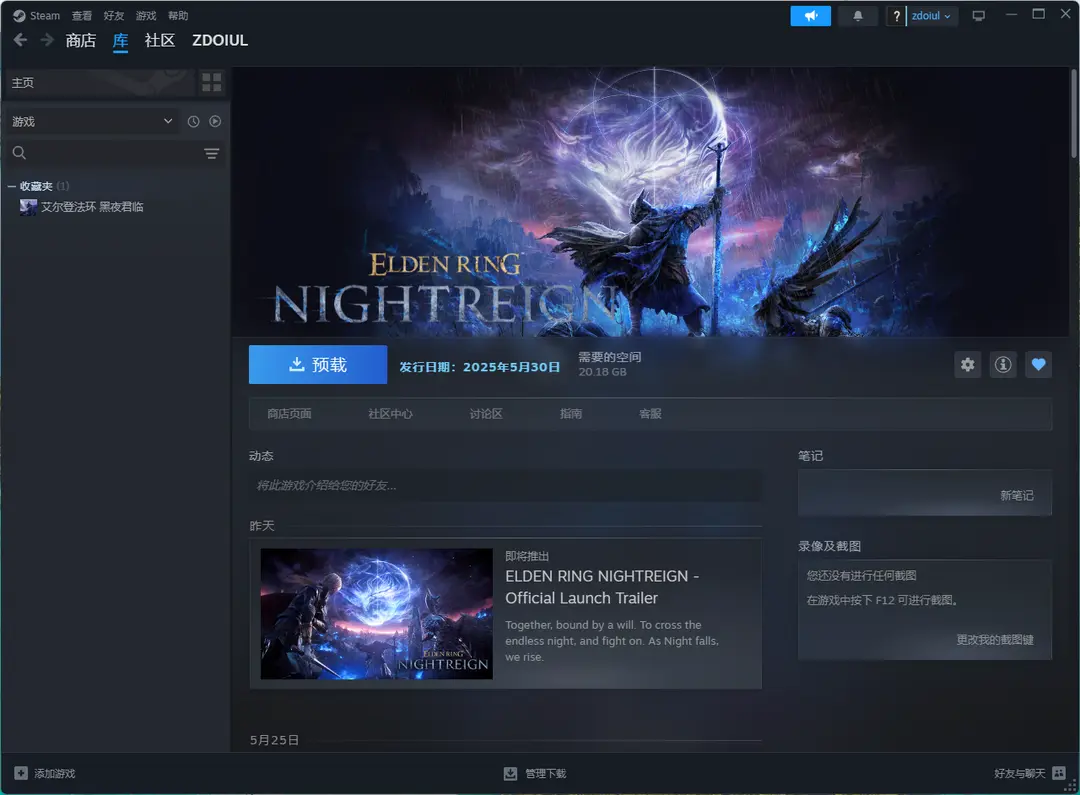Open game settings gear icon
Screen dimensions: 1080x795
pos(968,364)
